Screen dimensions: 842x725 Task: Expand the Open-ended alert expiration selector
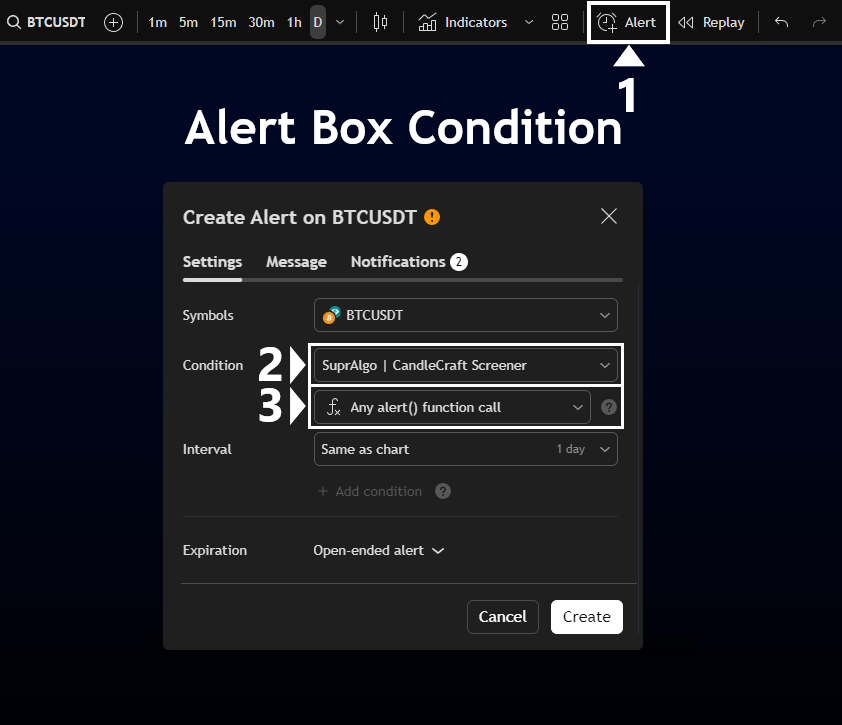(x=379, y=551)
